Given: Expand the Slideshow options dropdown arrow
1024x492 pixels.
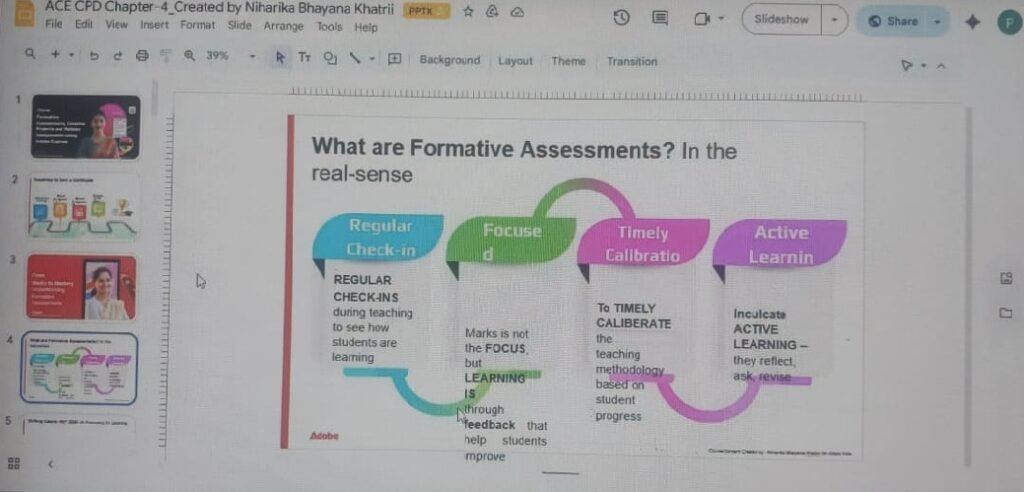Looking at the screenshot, I should (834, 20).
